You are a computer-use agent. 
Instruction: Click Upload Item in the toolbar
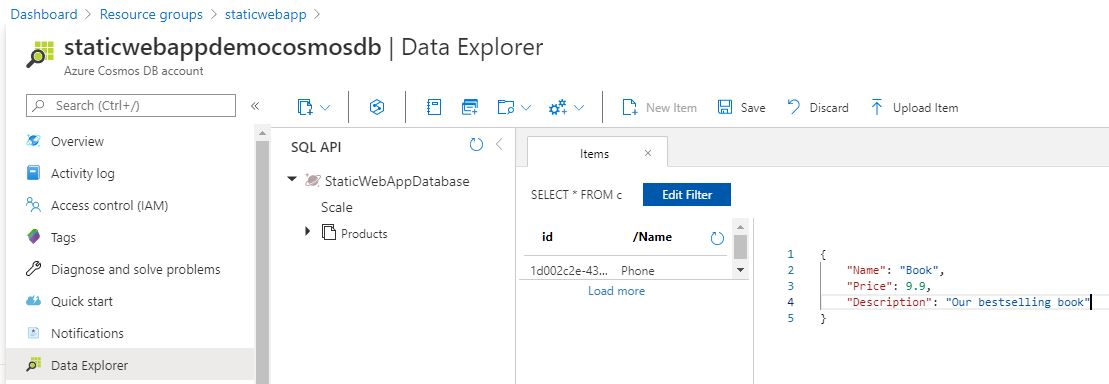point(914,107)
